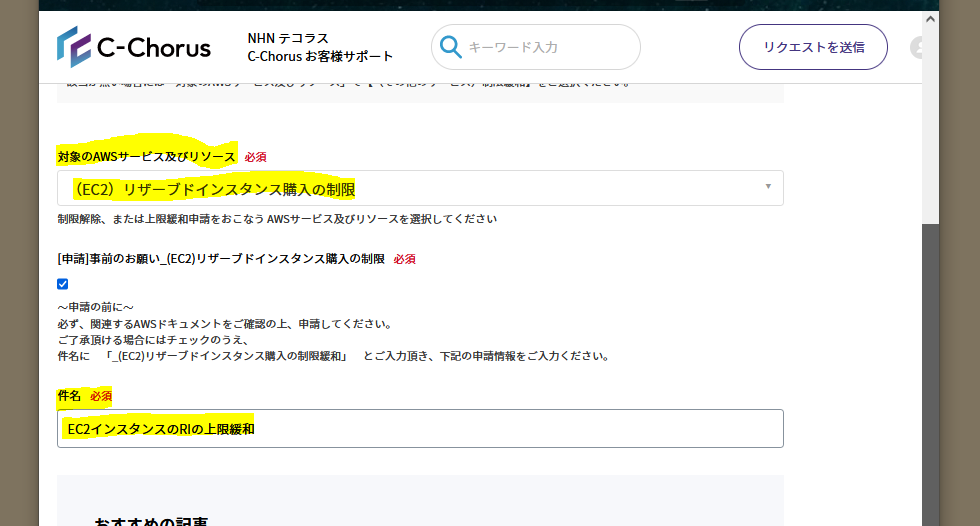Click the C-Chorus wordmark text in header
980x526 pixels.
[x=154, y=48]
